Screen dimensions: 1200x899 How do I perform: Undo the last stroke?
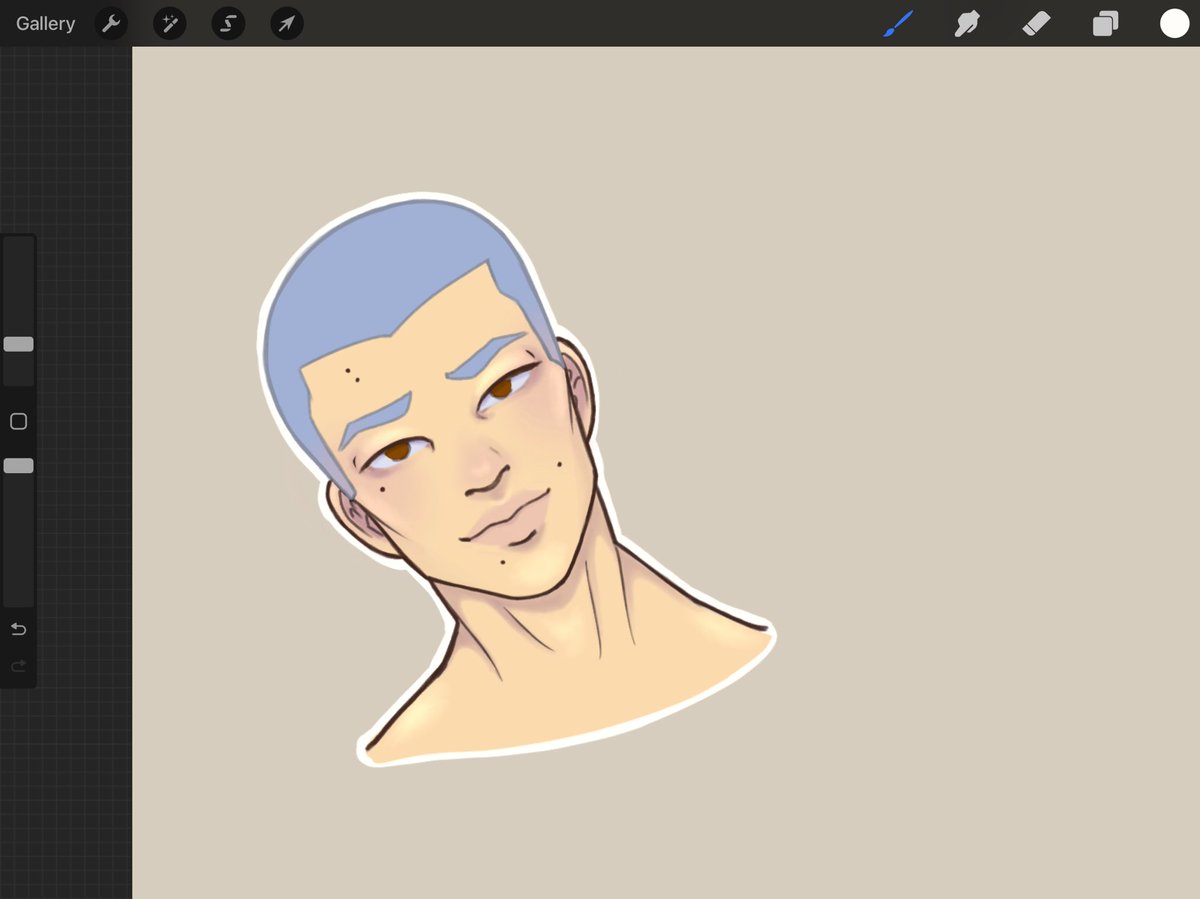click(18, 629)
